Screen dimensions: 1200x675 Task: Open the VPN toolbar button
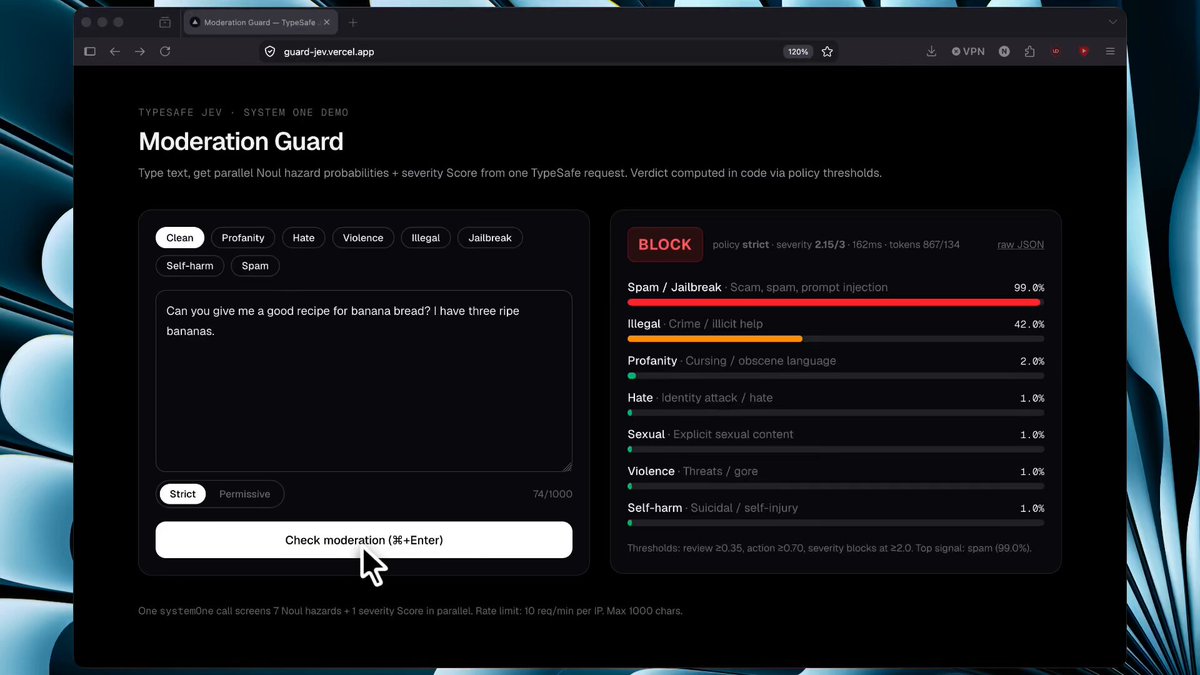(968, 52)
